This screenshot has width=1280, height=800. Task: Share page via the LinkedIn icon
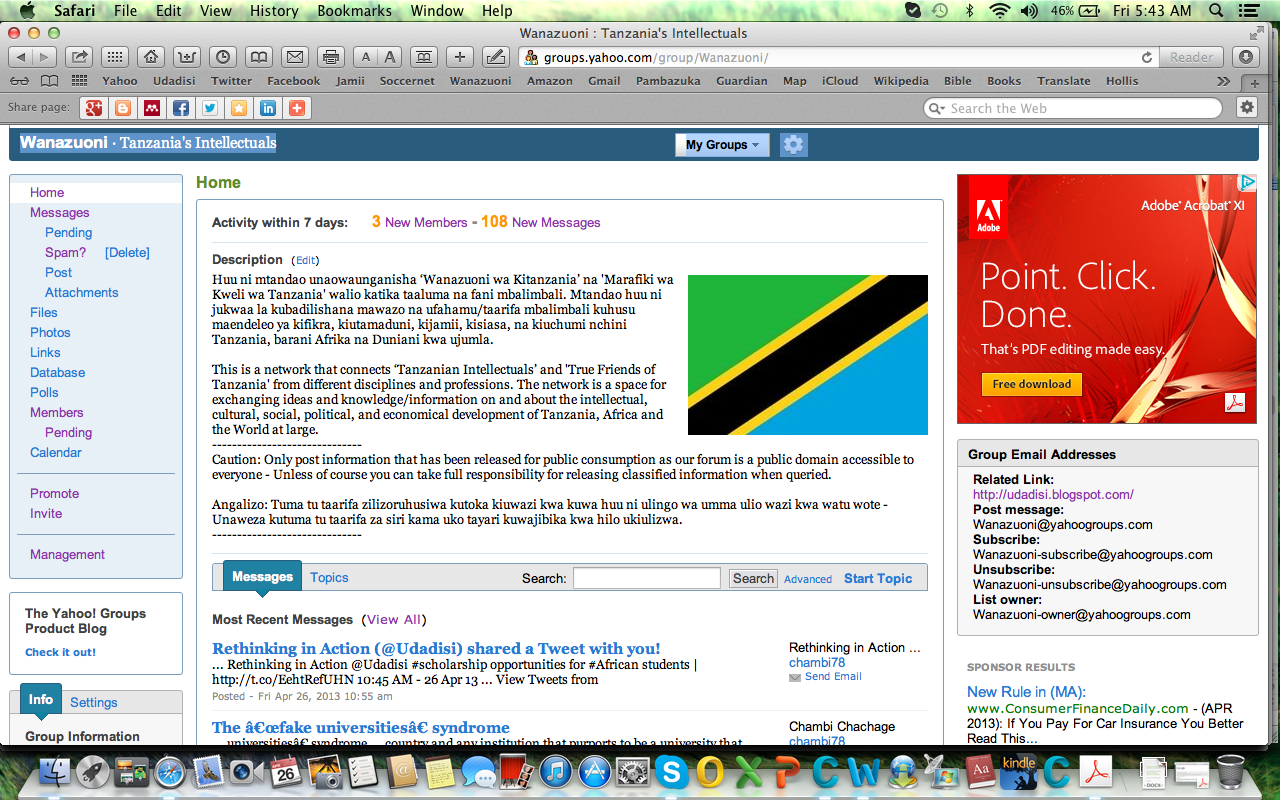pyautogui.click(x=268, y=108)
